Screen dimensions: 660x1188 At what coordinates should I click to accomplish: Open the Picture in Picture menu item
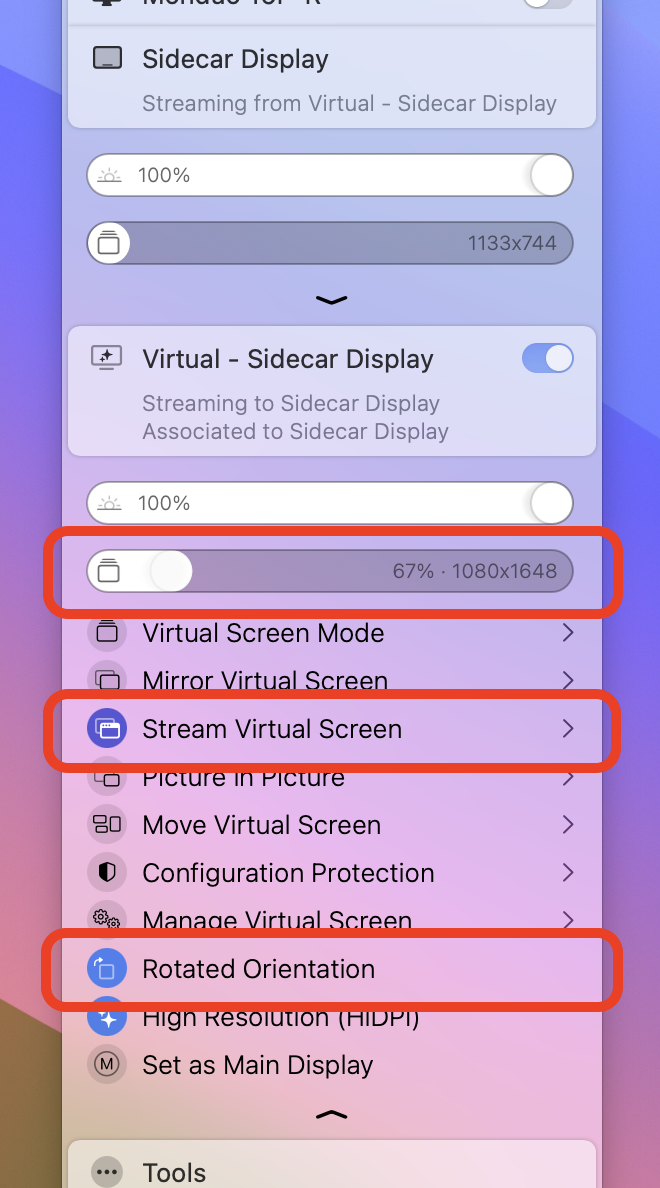pos(244,778)
